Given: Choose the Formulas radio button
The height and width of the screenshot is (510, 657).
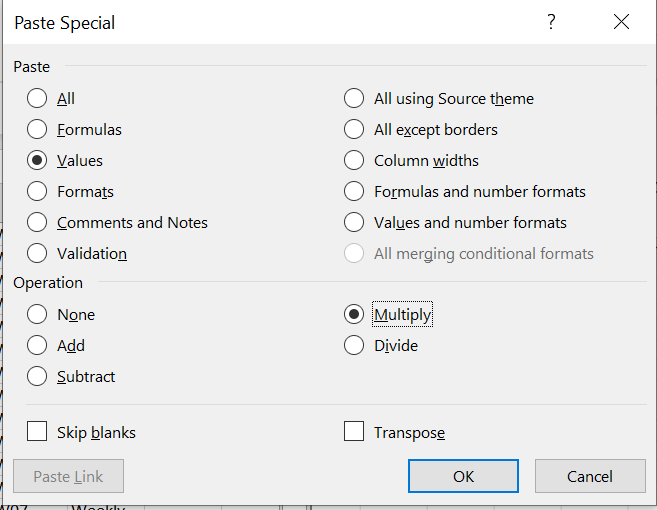Looking at the screenshot, I should [x=38, y=129].
